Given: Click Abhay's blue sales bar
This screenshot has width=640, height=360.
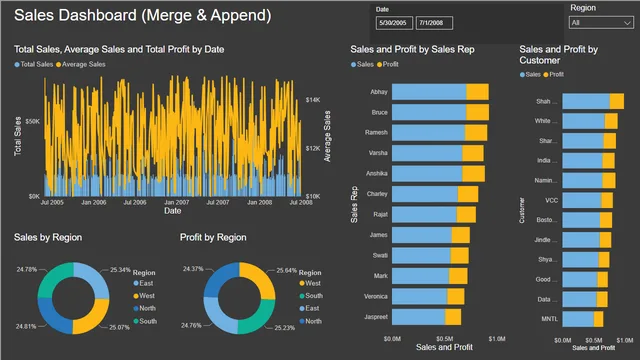Looking at the screenshot, I should pos(429,92).
